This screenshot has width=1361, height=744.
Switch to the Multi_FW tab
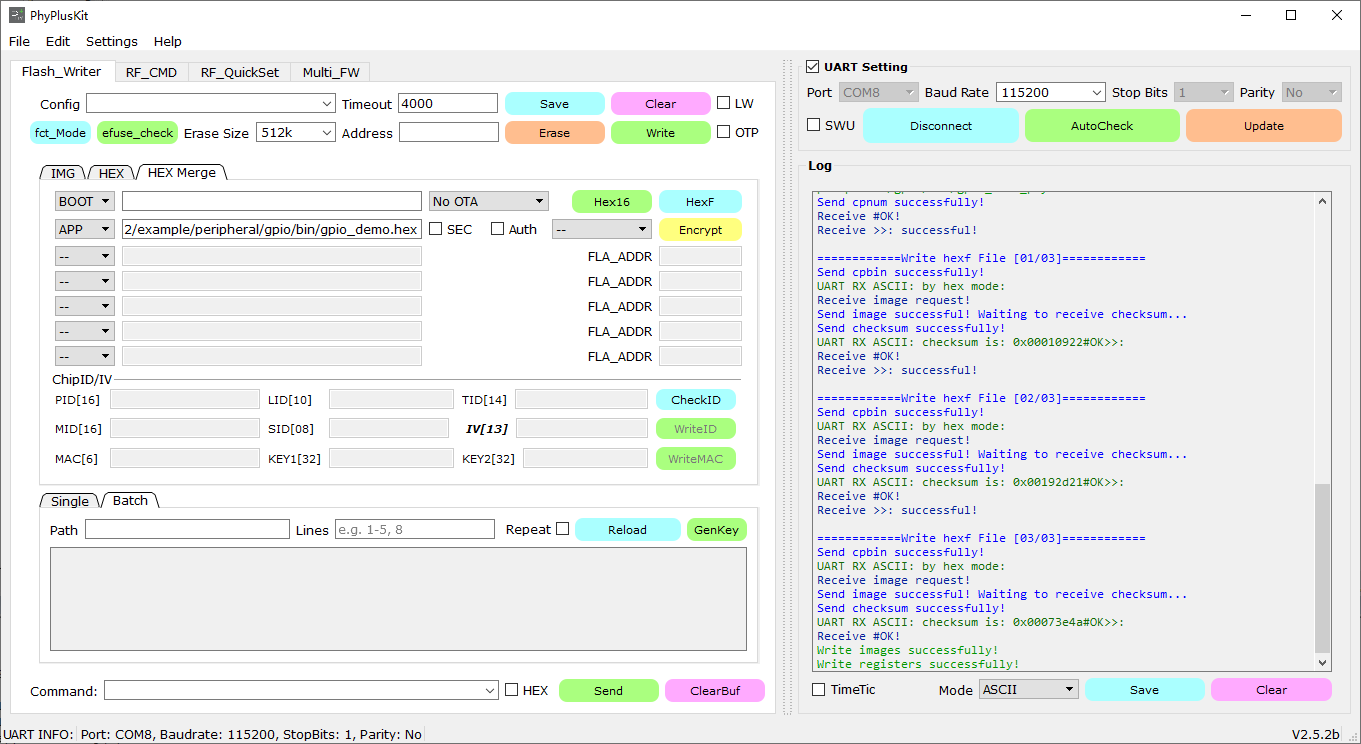click(331, 72)
